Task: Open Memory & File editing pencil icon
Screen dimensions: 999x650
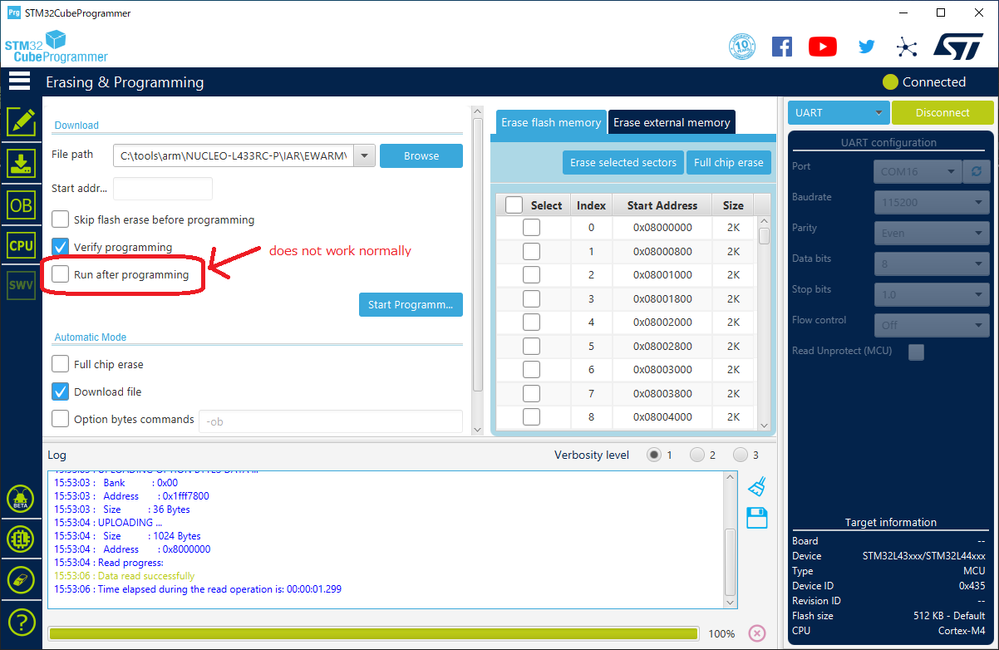Action: tap(21, 121)
